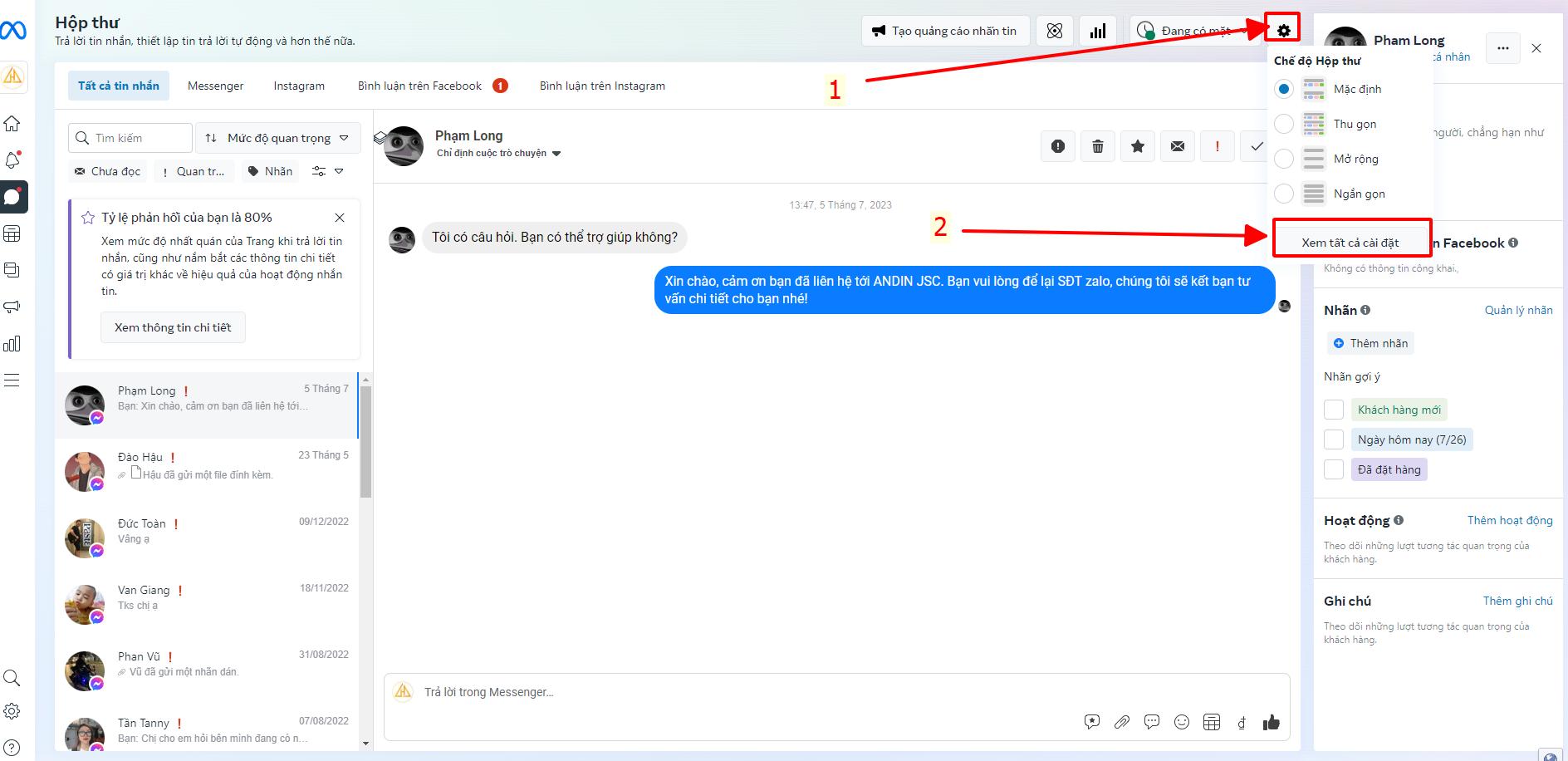Click the trash icon to delete conversation
Screen dimensions: 1568x761
click(1097, 146)
